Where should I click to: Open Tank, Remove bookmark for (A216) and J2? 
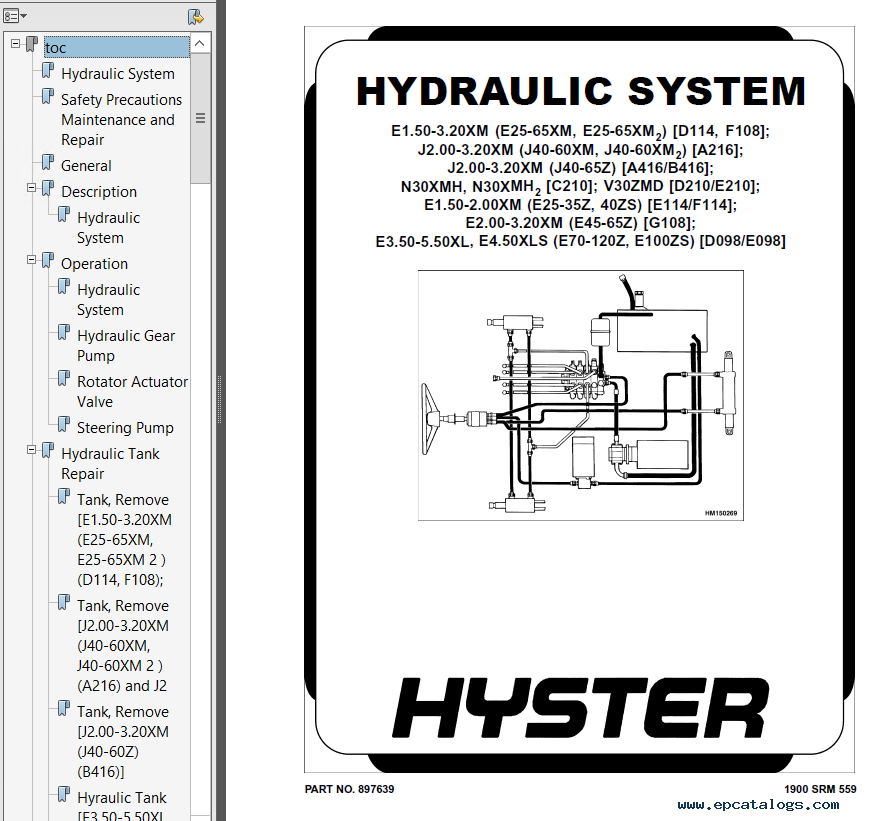point(123,646)
